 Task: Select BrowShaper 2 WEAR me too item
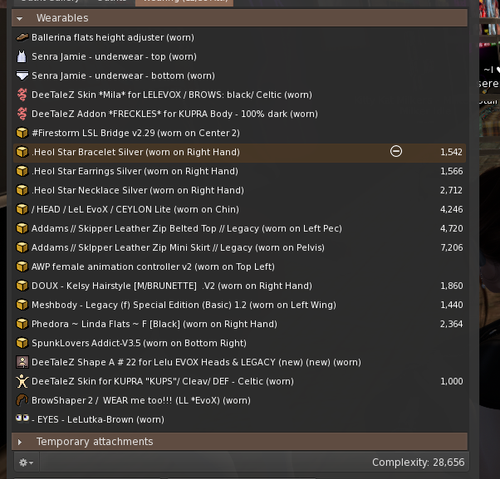[239, 400]
